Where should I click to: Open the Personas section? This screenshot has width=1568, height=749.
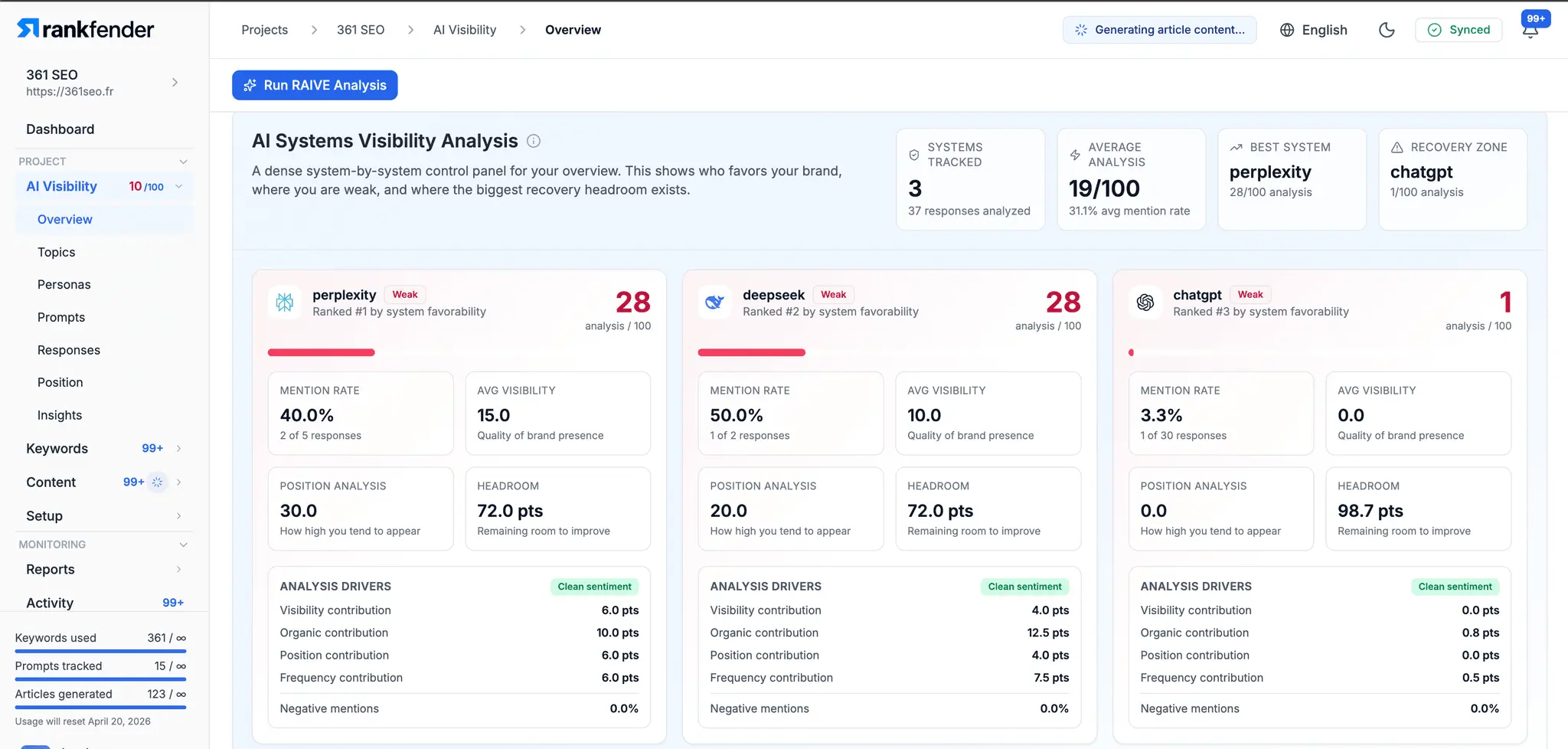pos(64,284)
